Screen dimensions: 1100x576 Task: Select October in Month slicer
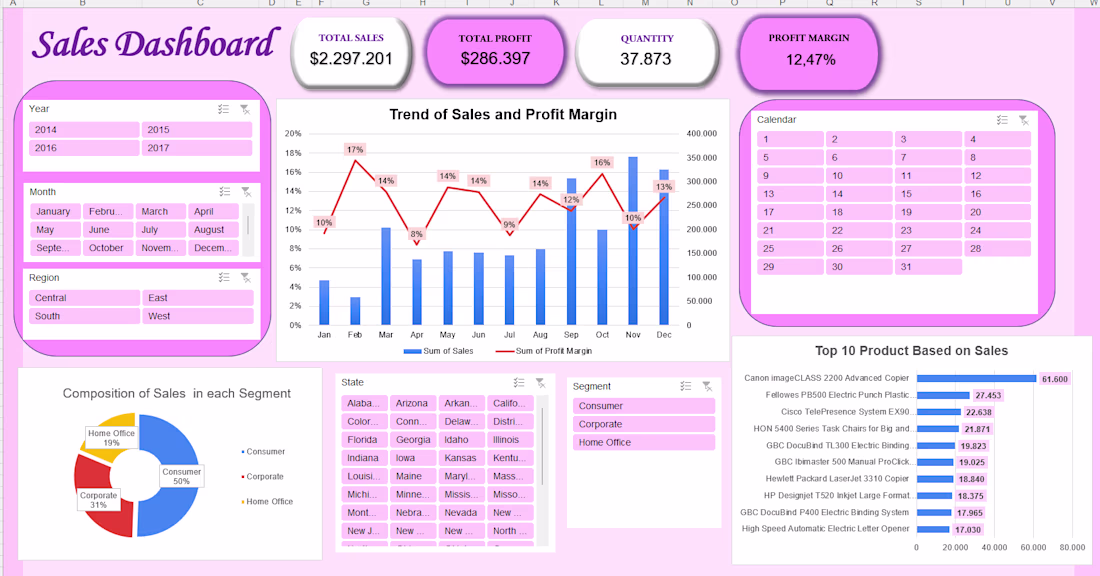point(108,248)
